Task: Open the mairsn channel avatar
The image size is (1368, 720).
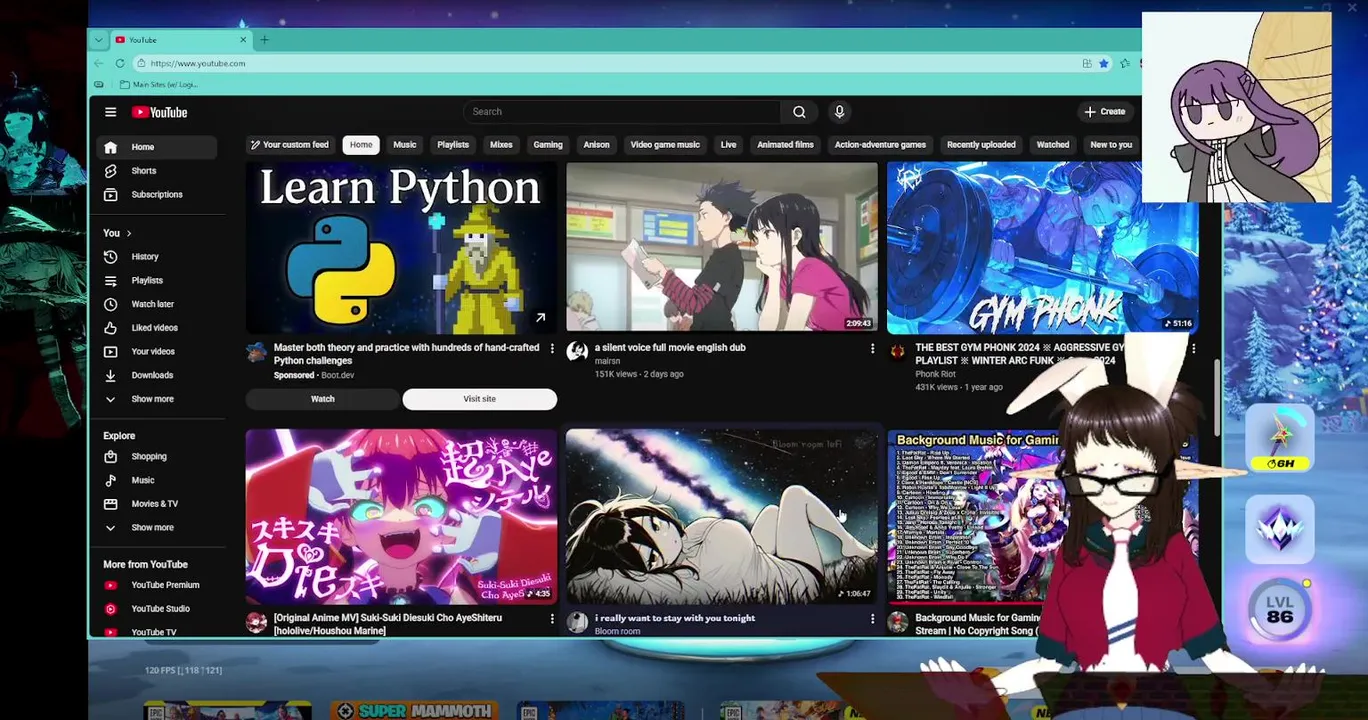Action: [577, 351]
